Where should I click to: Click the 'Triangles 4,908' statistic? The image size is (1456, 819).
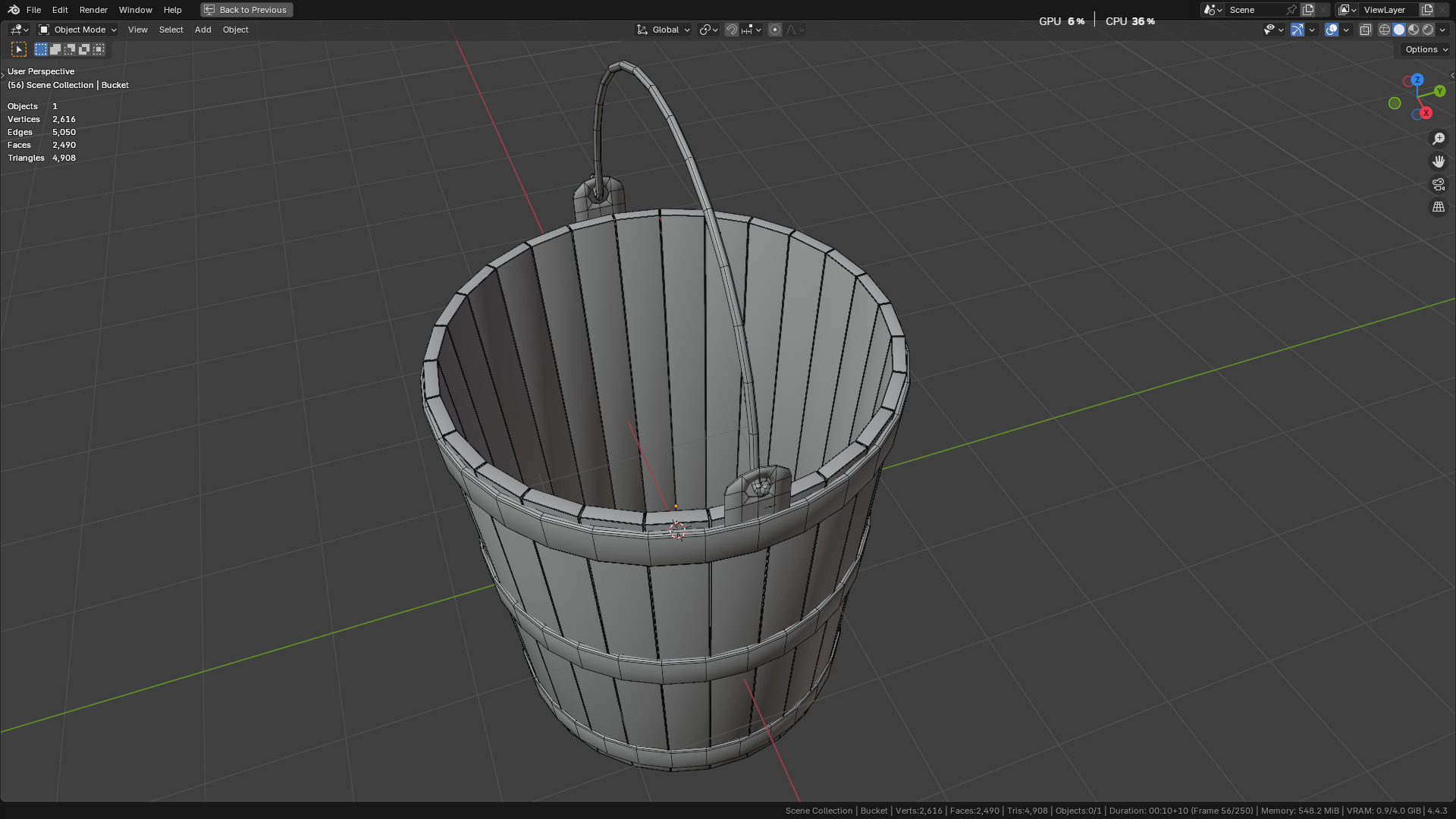point(42,158)
